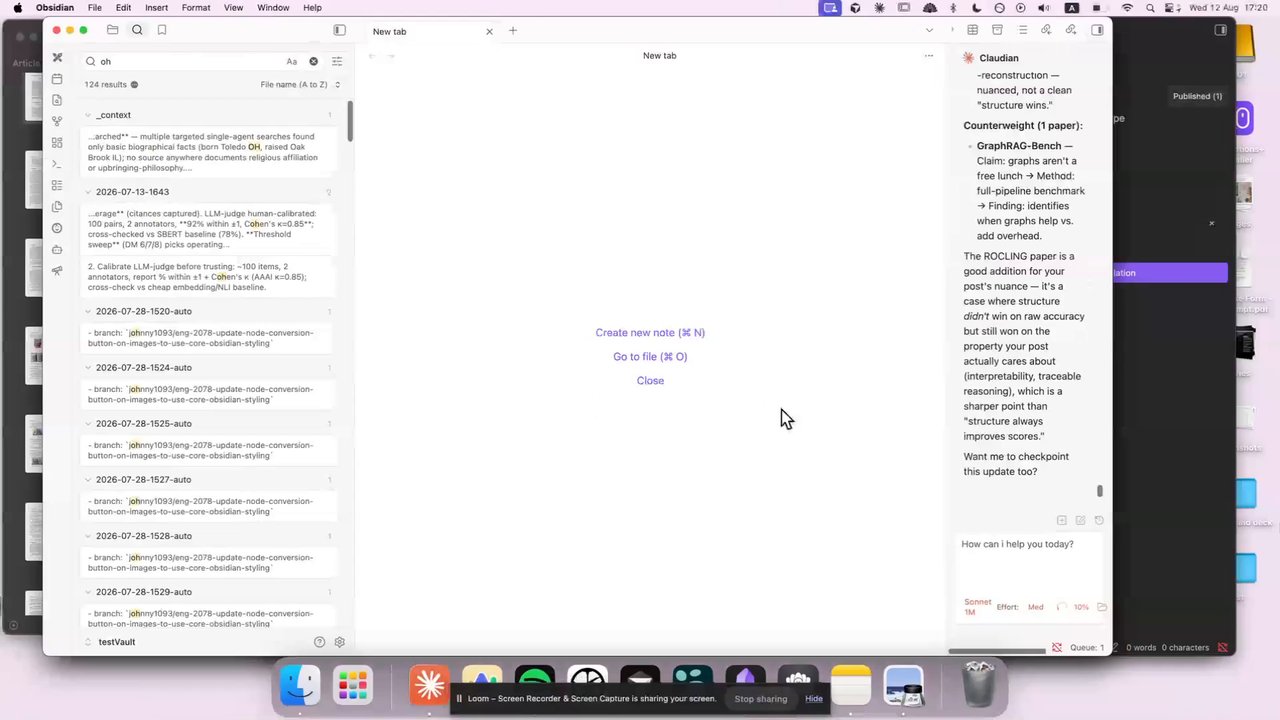This screenshot has height=720, width=1280.
Task: Click the dot icon beside 124 results
Action: point(134,85)
